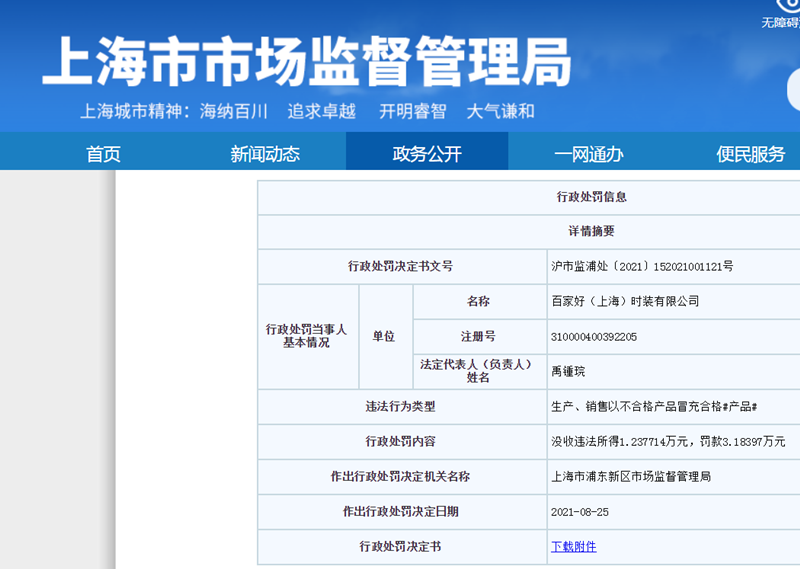Select authority name 上海市浦东新区市场监督管理局

click(x=631, y=477)
